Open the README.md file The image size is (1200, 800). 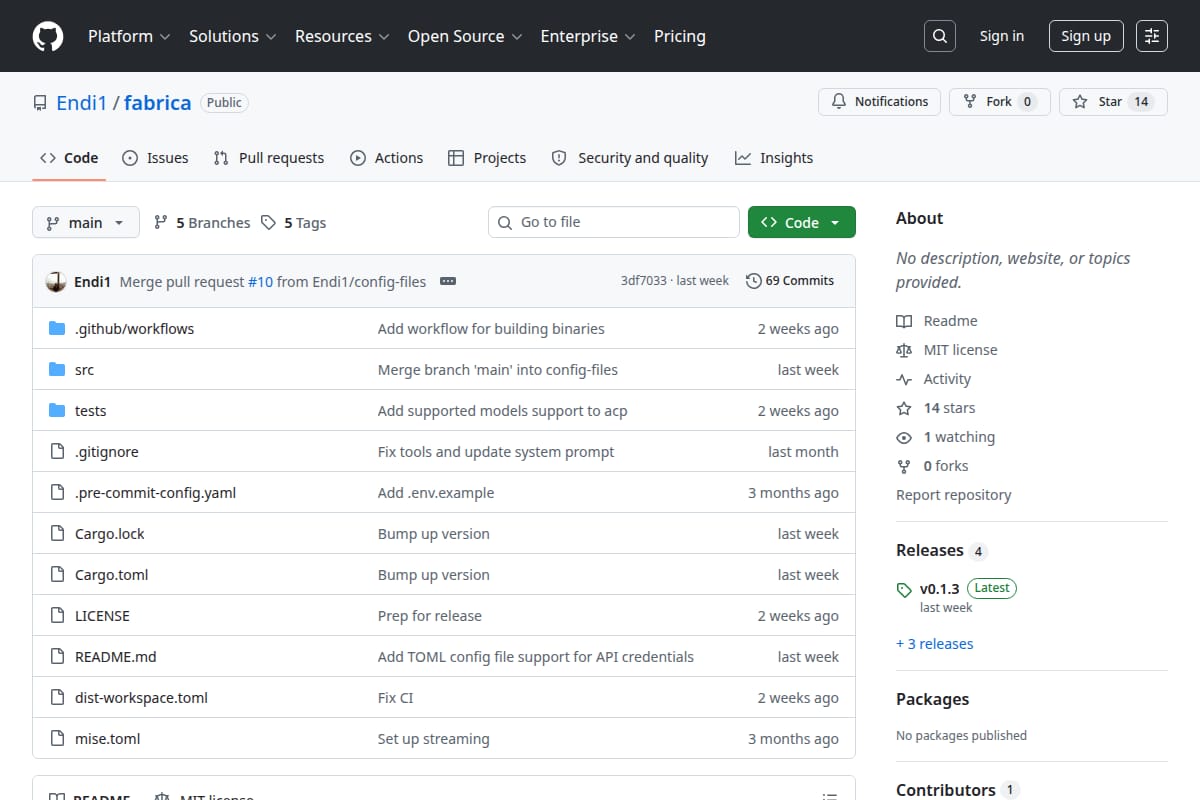[115, 657]
